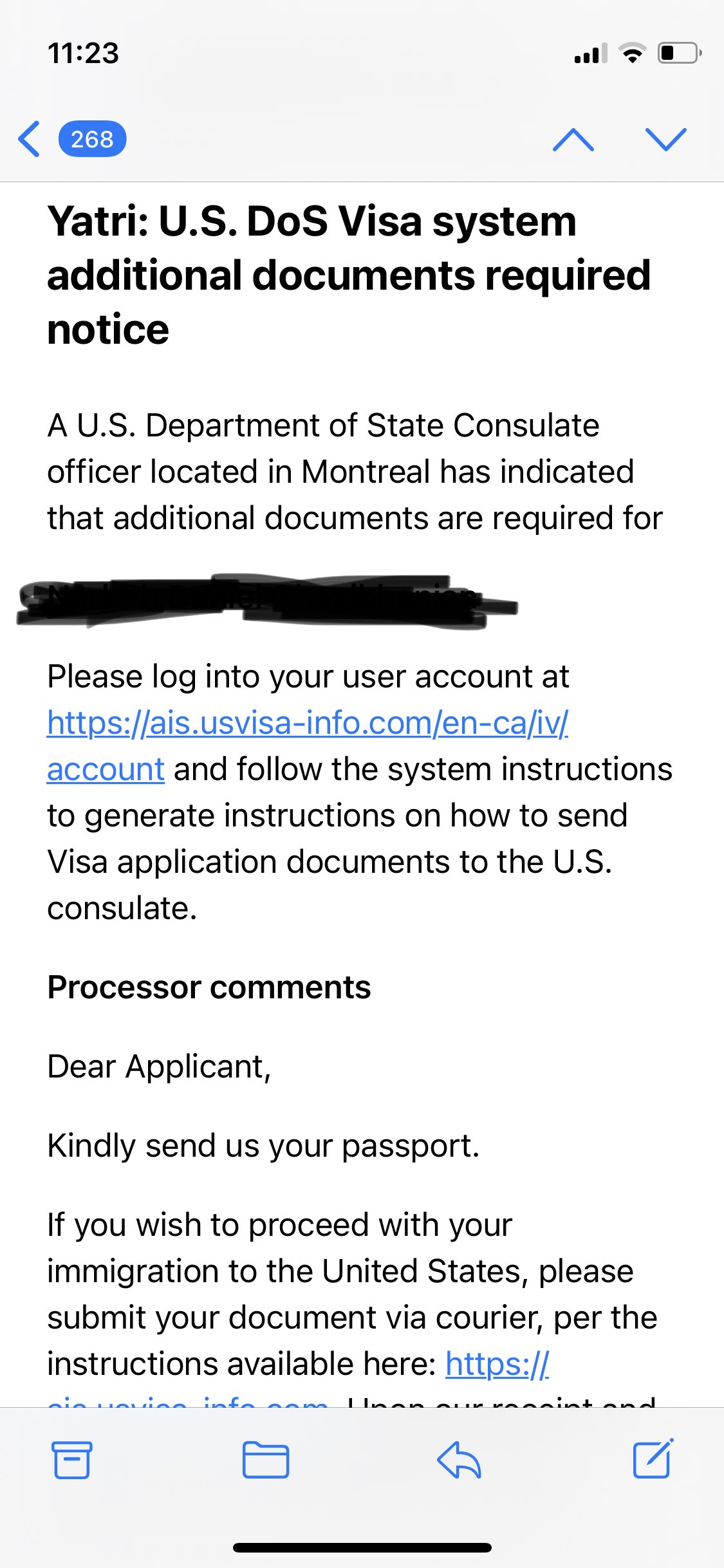The image size is (724, 1568).
Task: Tap the blacked-out redacted name line
Action: pyautogui.click(x=266, y=600)
